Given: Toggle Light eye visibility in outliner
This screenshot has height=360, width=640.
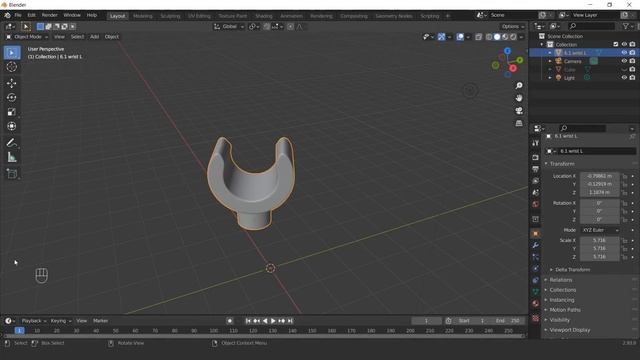Looking at the screenshot, I should click(624, 78).
